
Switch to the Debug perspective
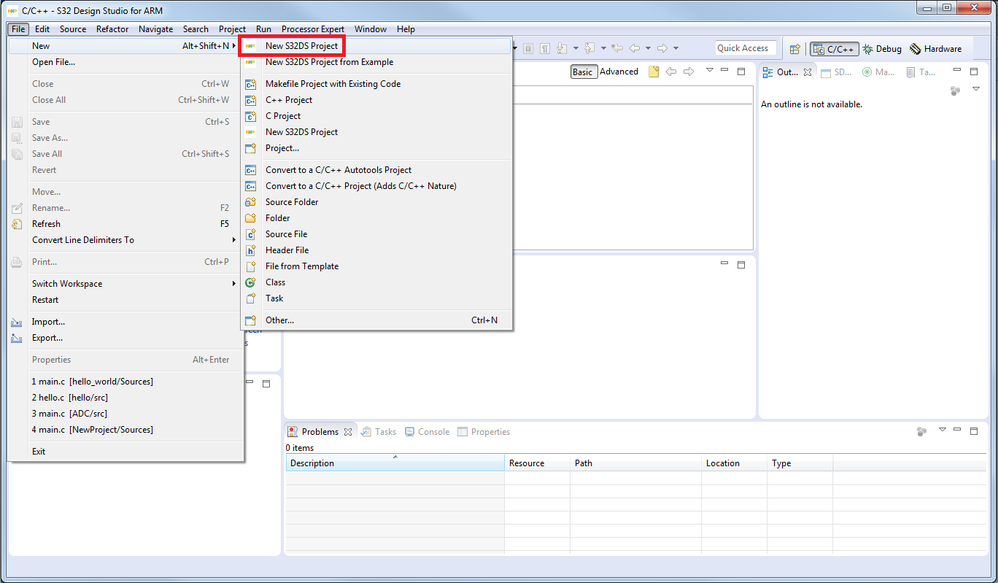(x=882, y=49)
